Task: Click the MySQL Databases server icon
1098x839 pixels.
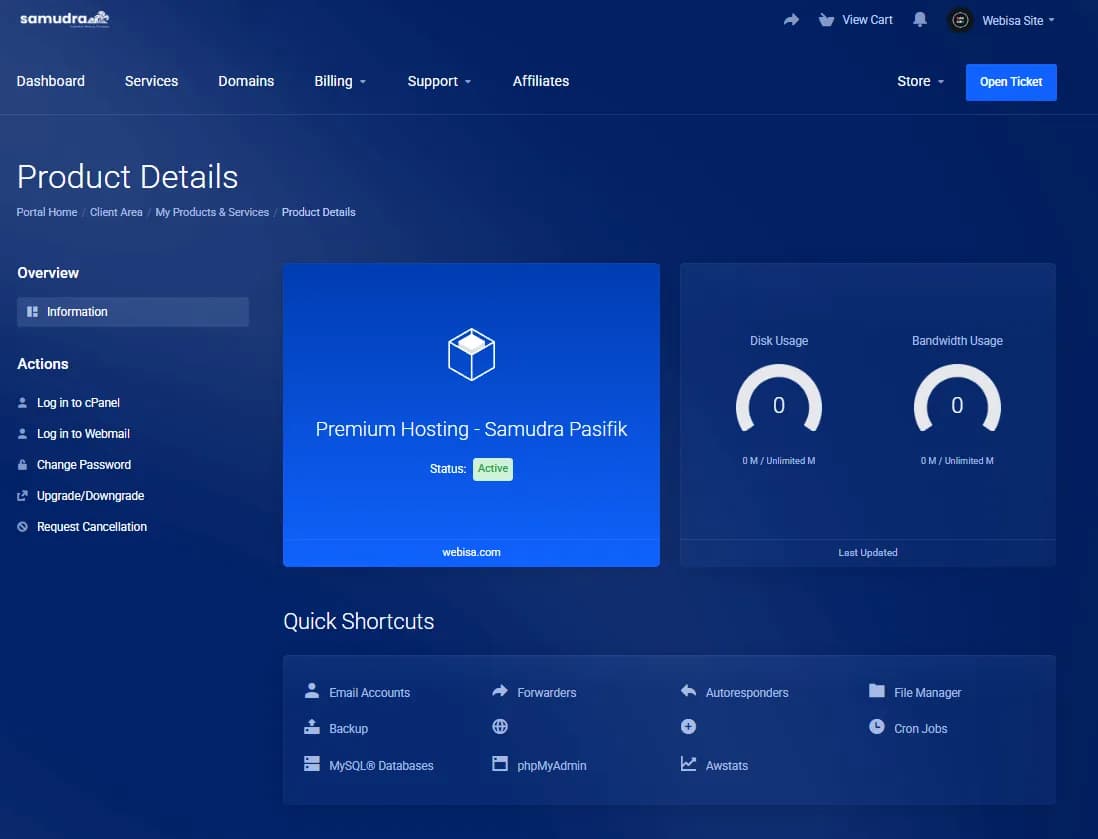Action: coord(312,764)
